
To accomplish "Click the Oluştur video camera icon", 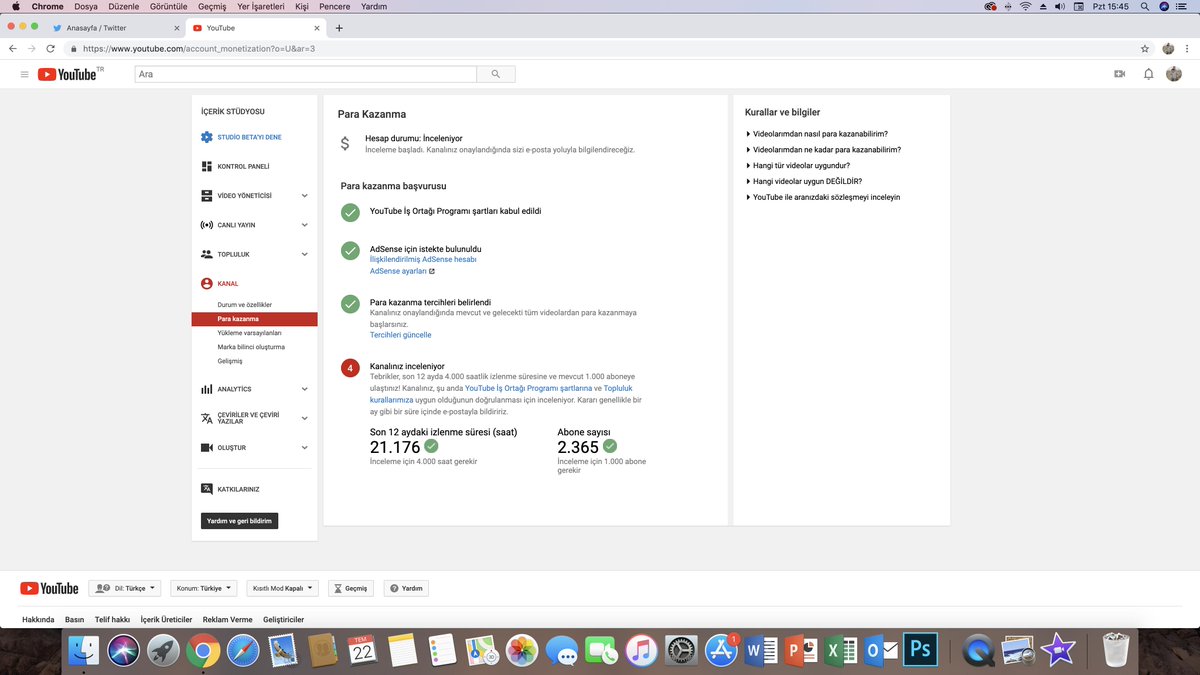I will coord(207,447).
